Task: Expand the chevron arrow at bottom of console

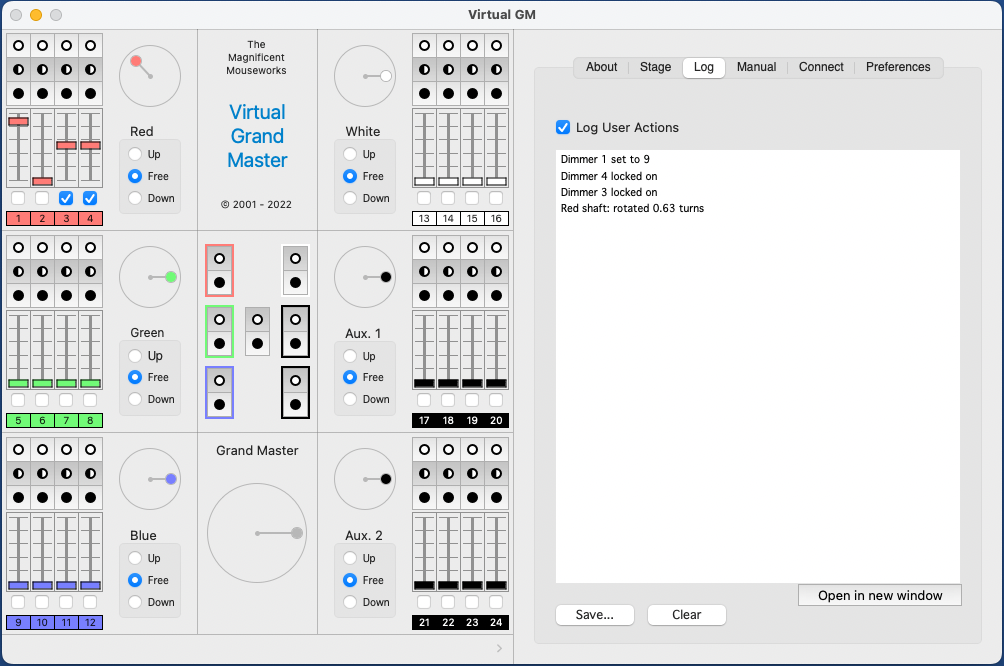Action: pyautogui.click(x=500, y=649)
